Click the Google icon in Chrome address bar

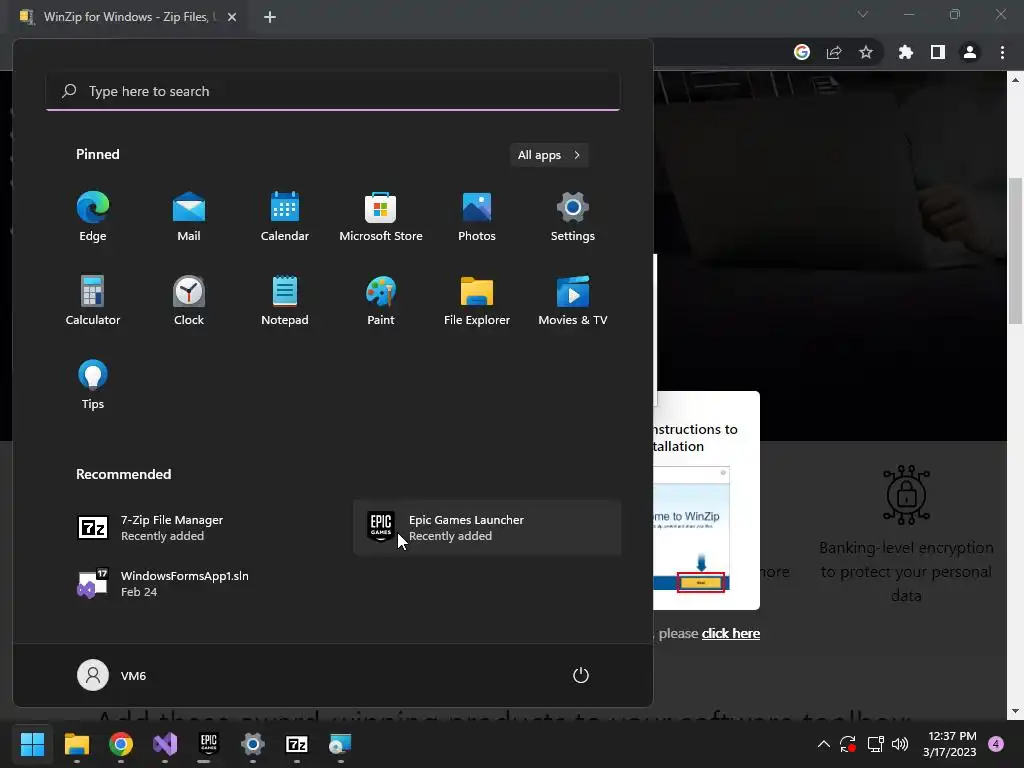(802, 52)
